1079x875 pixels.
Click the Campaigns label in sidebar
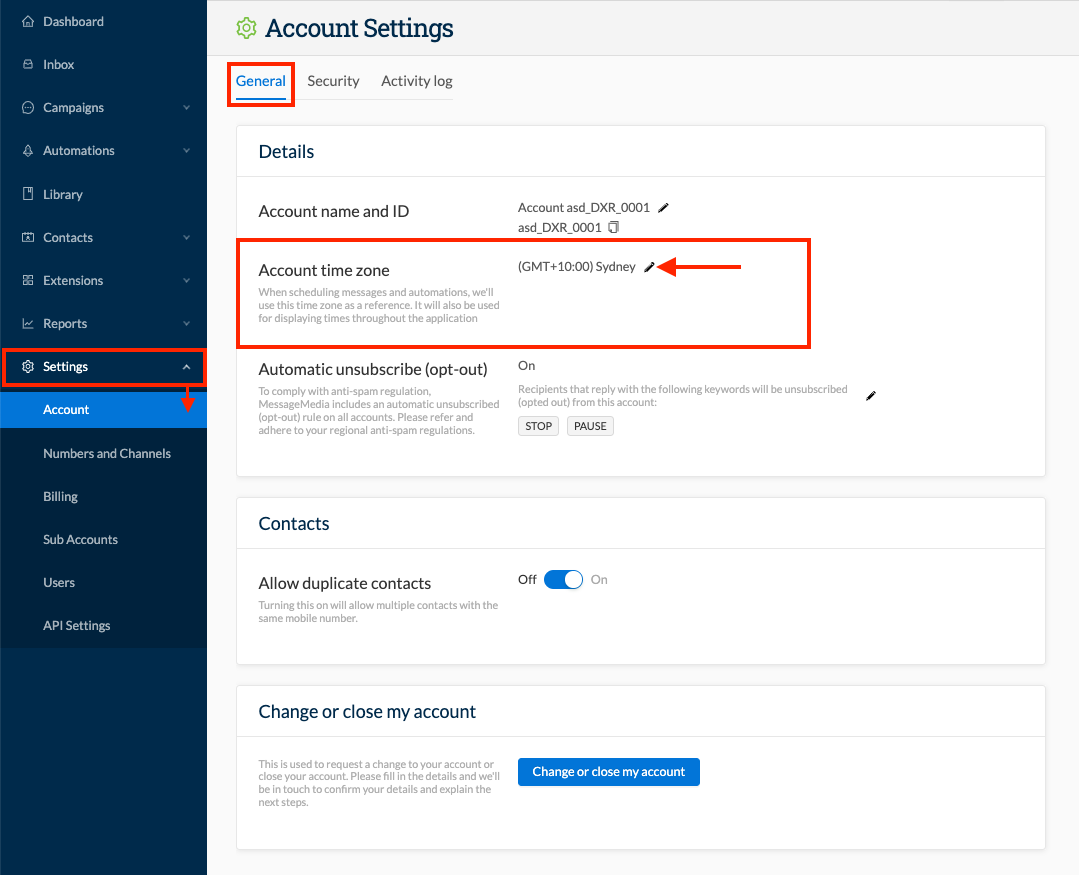(74, 107)
